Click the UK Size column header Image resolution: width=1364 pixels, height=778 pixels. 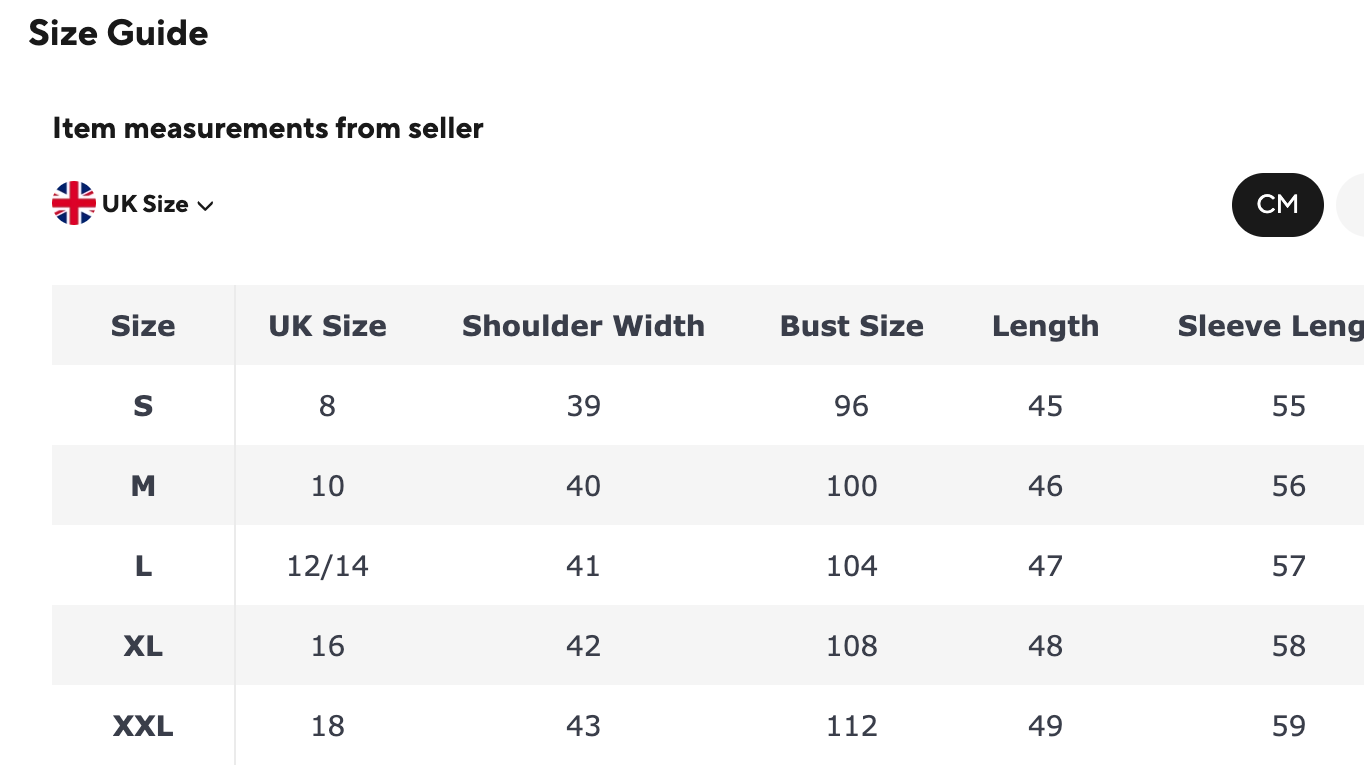pyautogui.click(x=327, y=326)
